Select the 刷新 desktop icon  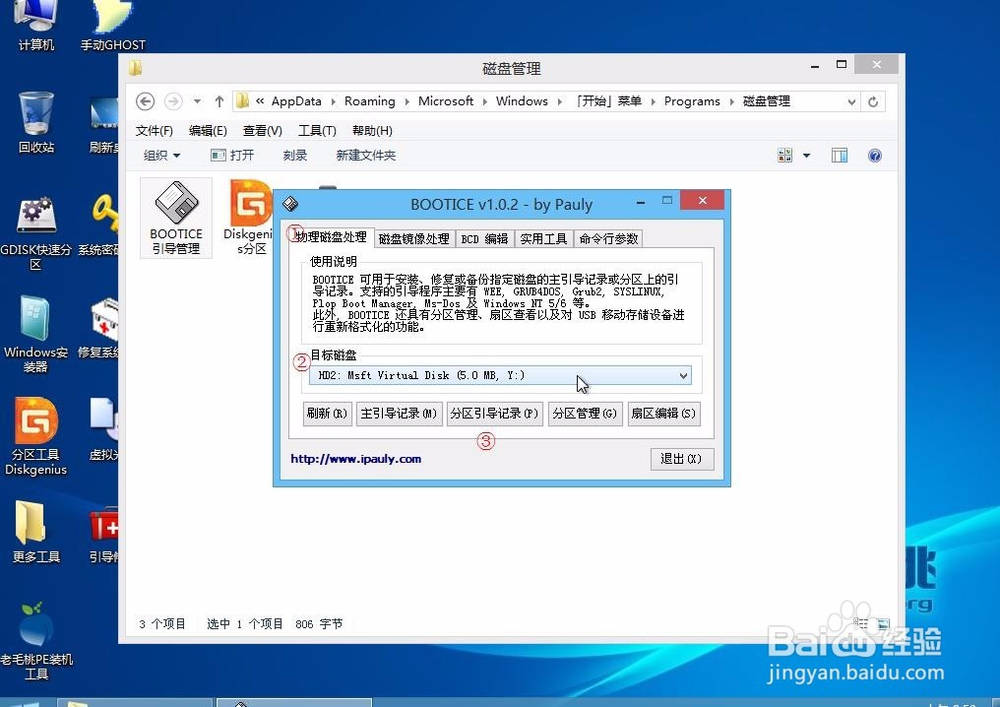pos(103,124)
